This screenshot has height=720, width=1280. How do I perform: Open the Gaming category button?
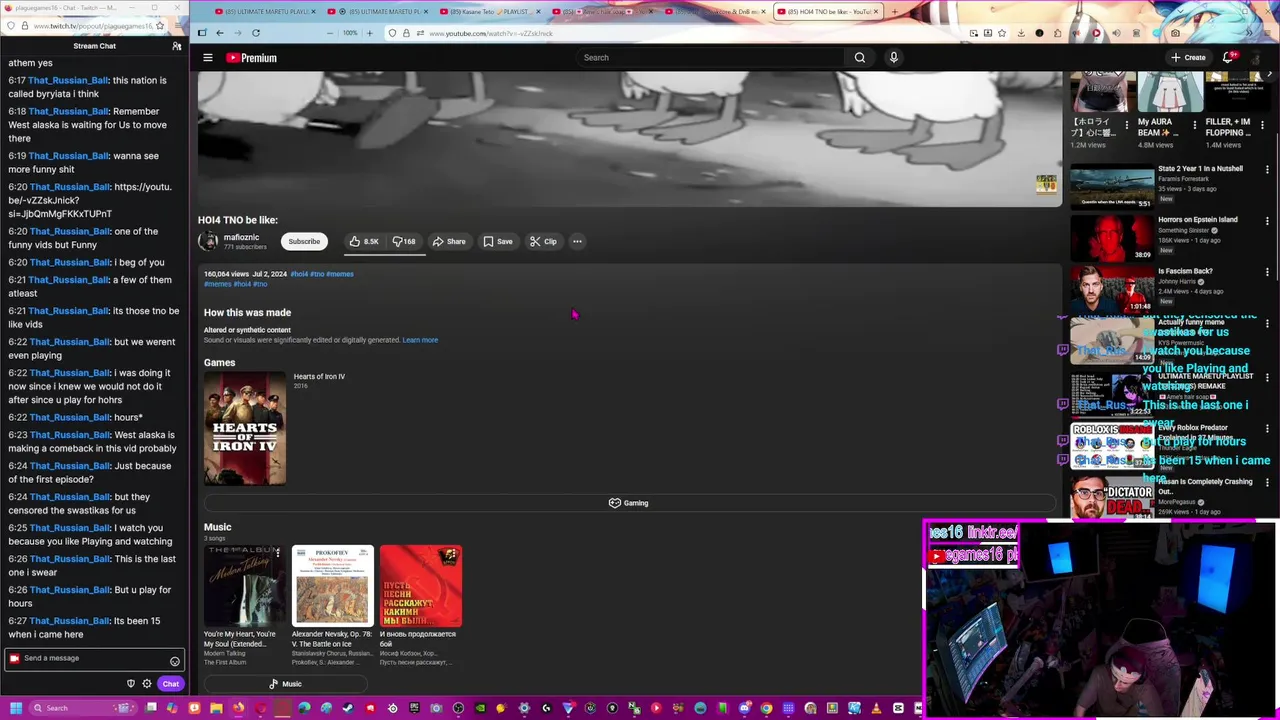point(629,503)
